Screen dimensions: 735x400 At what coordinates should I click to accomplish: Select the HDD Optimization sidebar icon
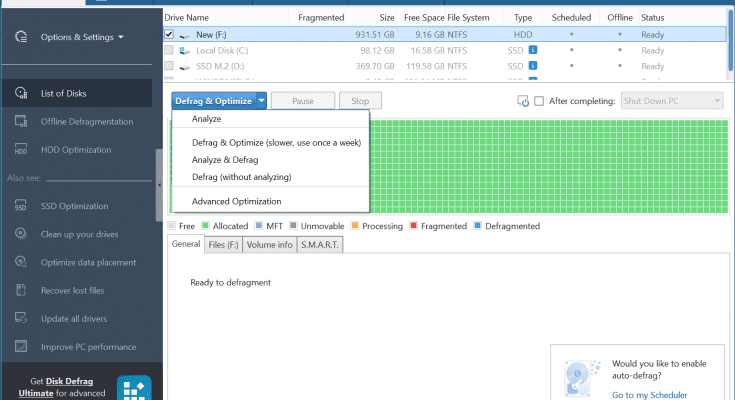pos(20,149)
